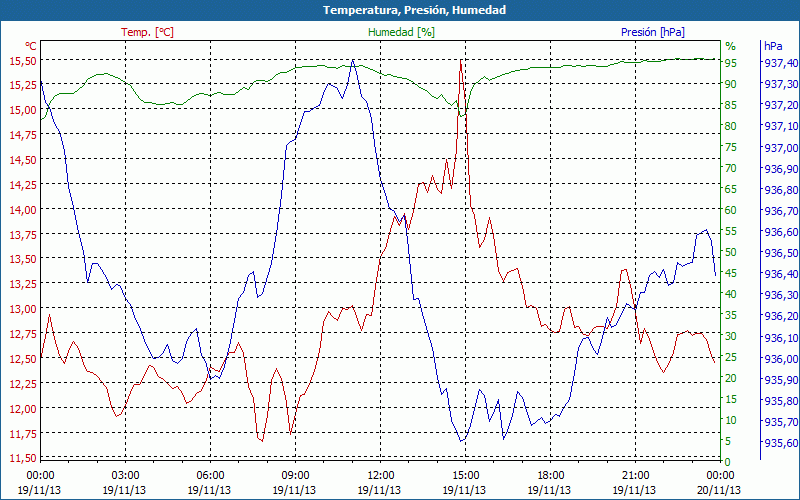Click the °C unit label on the temperature axis
This screenshot has height=500, width=800.
(x=31, y=46)
